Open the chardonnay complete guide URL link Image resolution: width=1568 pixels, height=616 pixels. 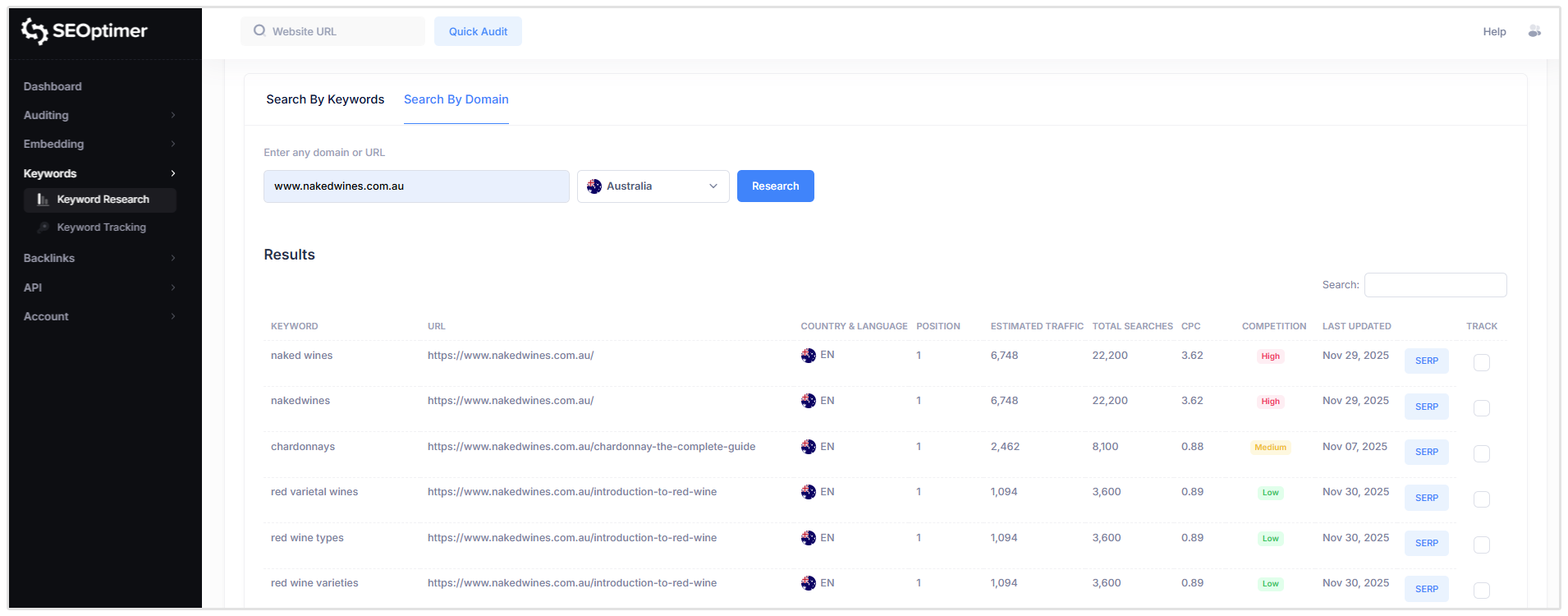click(x=591, y=447)
